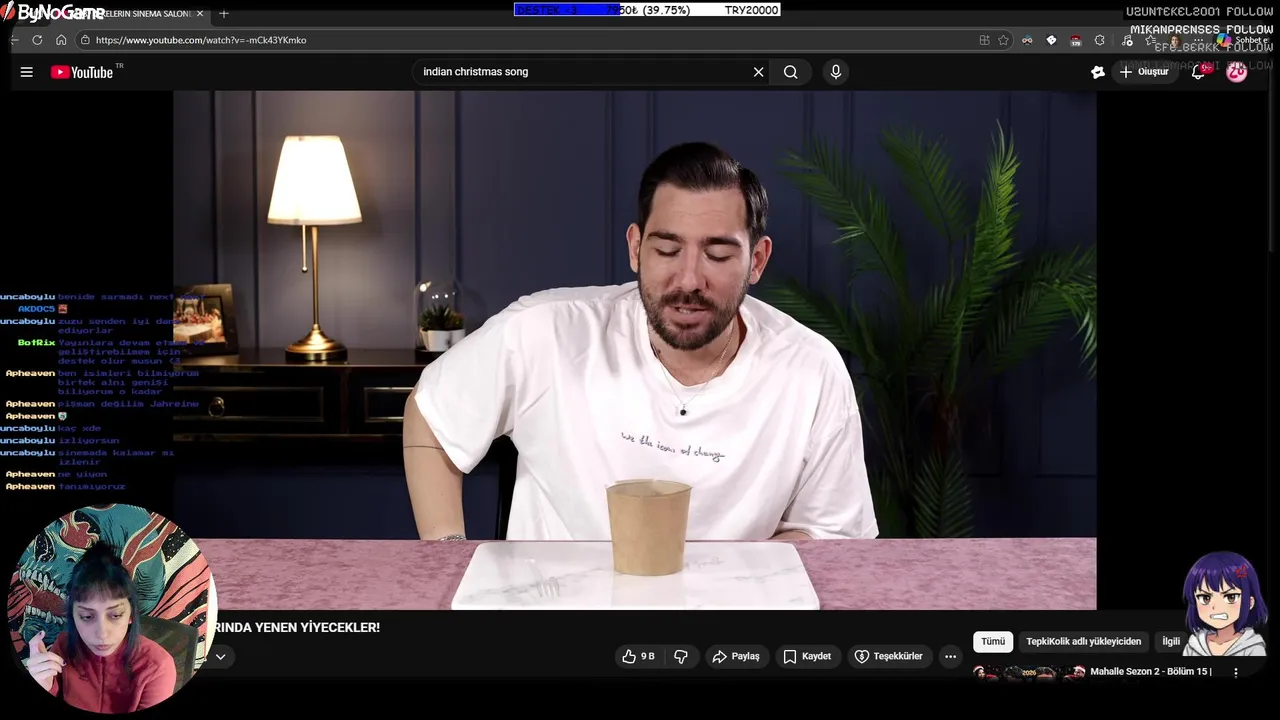Open Mahalle Sezon 2 - Bölüm 15 video
This screenshot has width=1280, height=720.
(x=1151, y=672)
